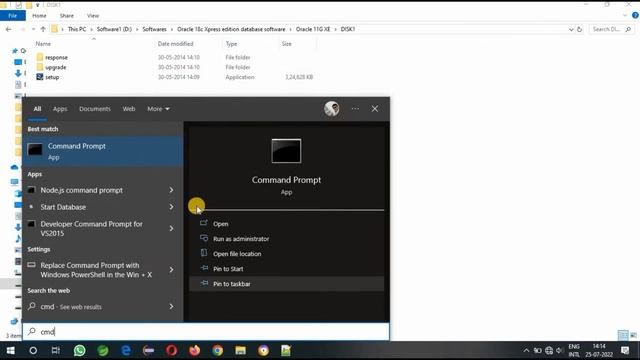Click the Search DISK1 box in Explorer
Viewport: 640px width, 360px height.
(x=611, y=29)
